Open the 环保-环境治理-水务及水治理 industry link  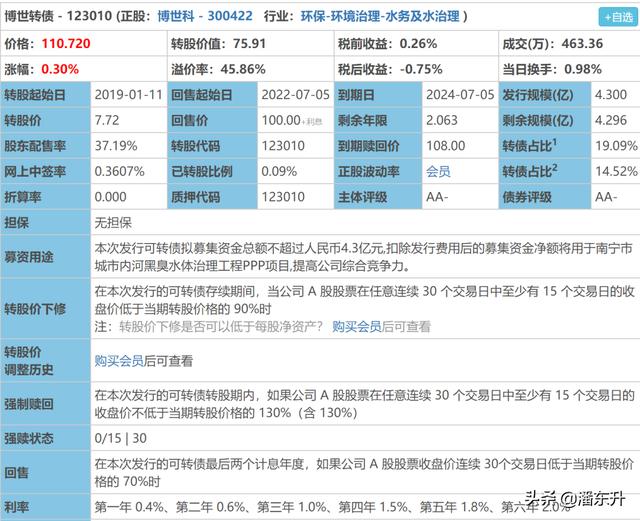(380, 16)
